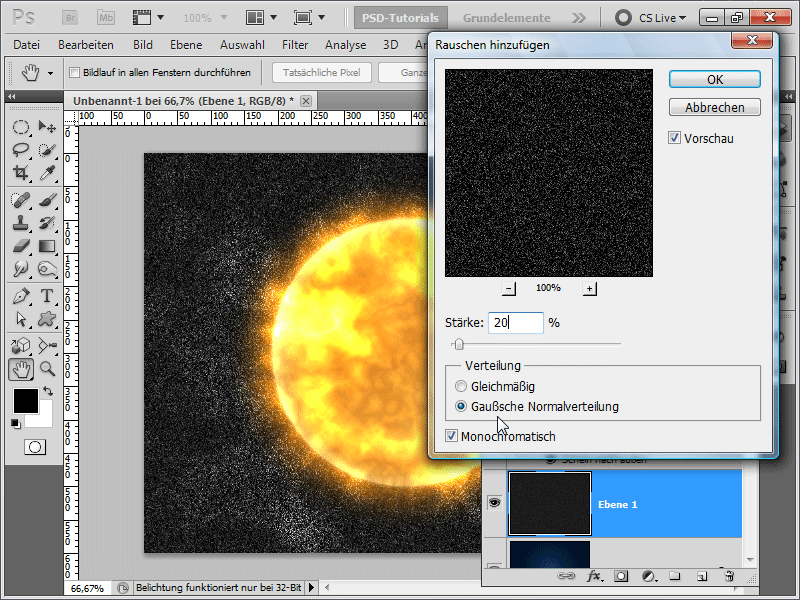The height and width of the screenshot is (600, 800).
Task: Select the Crop tool
Action: click(x=21, y=172)
